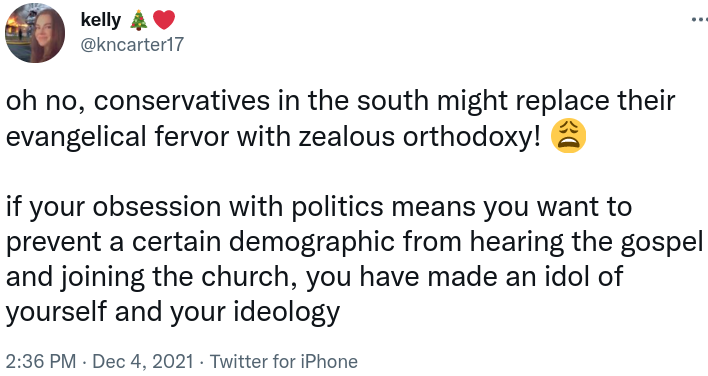The image size is (708, 376).
Task: Open the kelly display name profile link
Action: [x=101, y=20]
